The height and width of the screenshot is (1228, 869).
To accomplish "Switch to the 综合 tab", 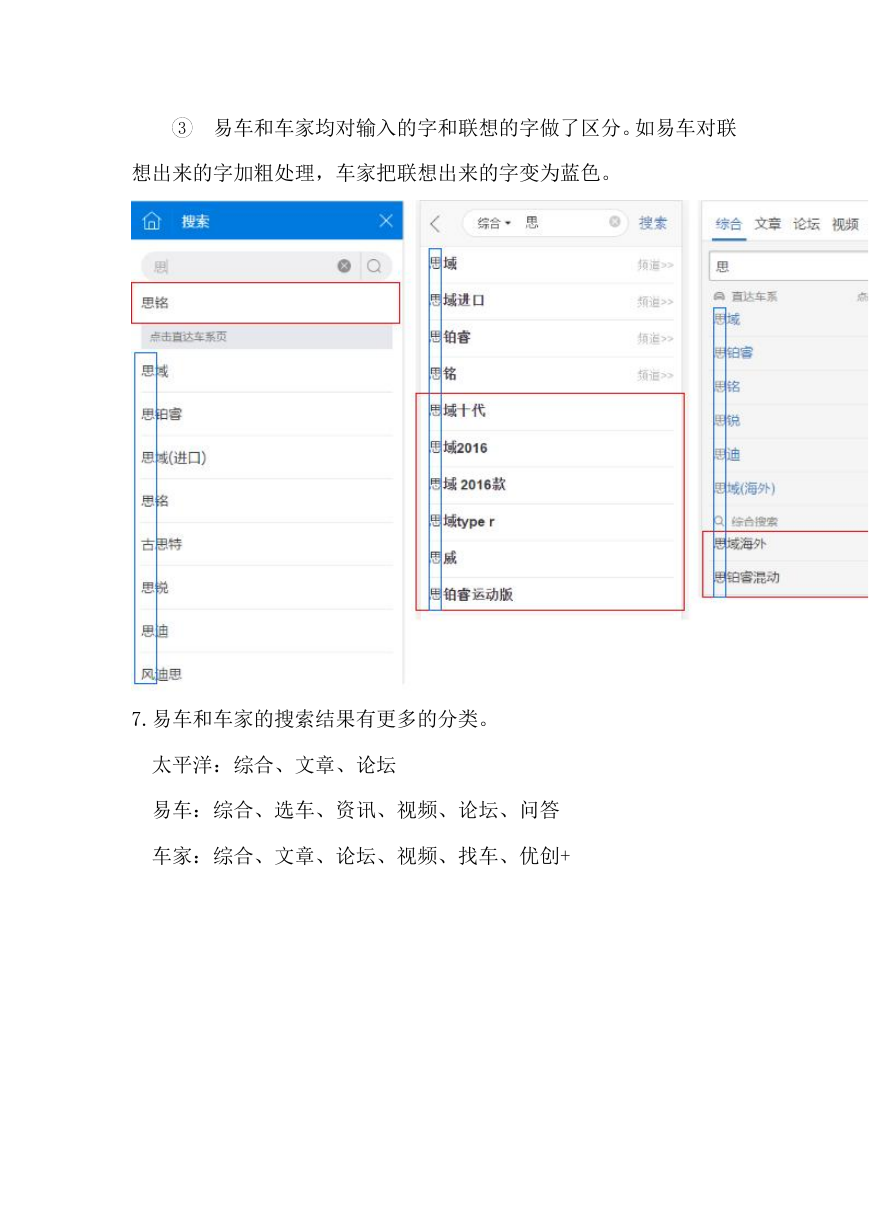I will pyautogui.click(x=729, y=224).
